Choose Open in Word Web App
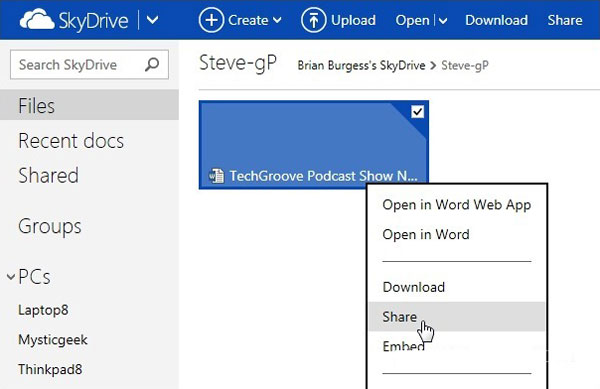The width and height of the screenshot is (600, 389). (x=457, y=205)
